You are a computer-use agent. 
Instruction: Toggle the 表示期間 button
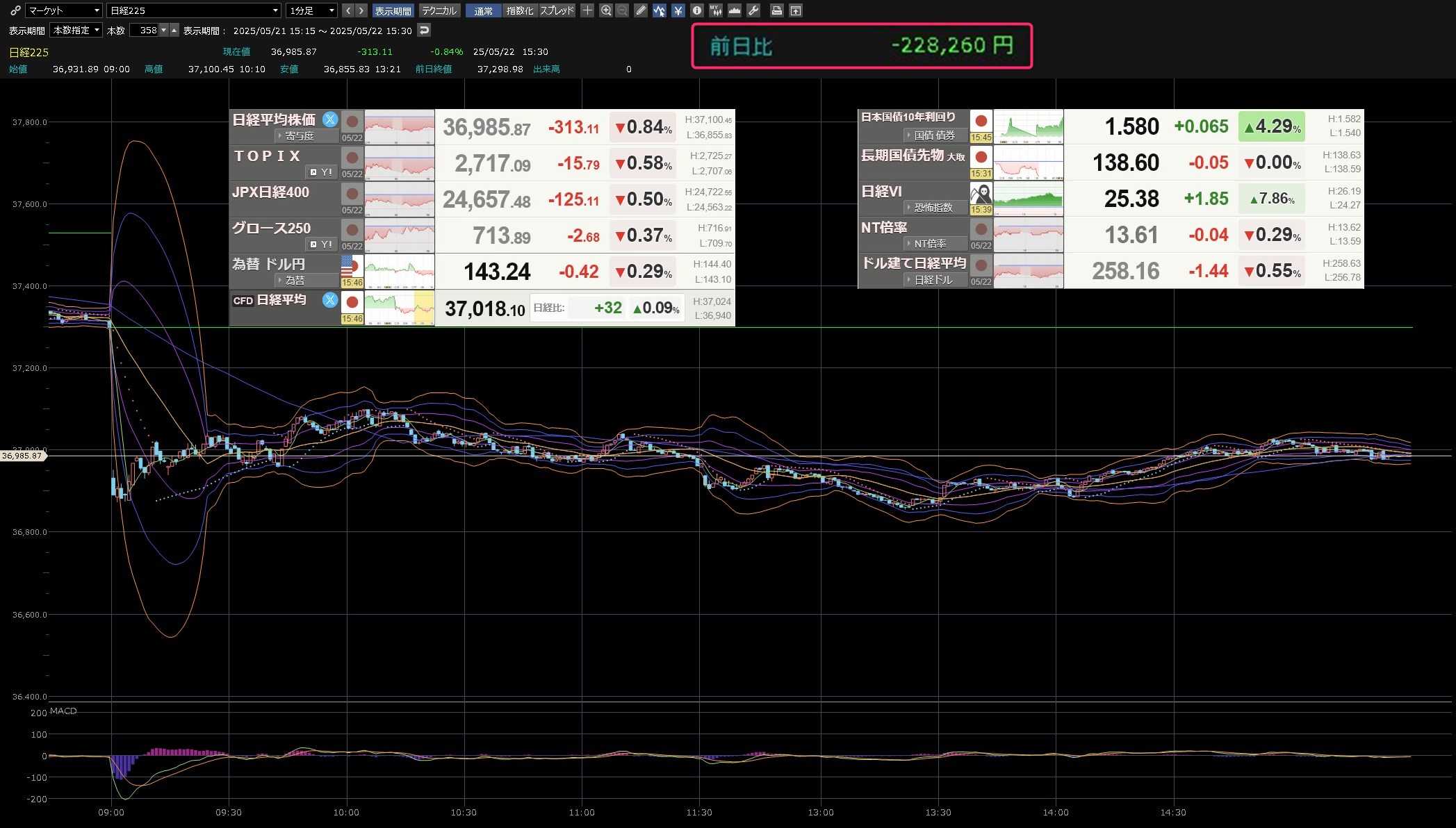click(x=393, y=10)
